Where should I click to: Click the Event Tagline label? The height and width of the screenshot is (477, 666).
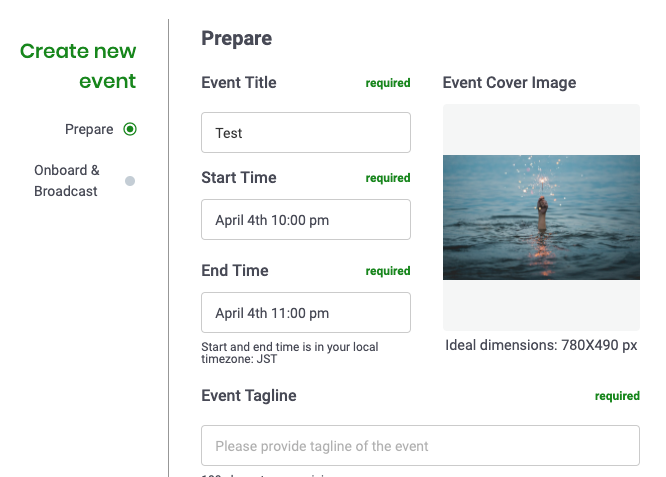pyautogui.click(x=249, y=395)
